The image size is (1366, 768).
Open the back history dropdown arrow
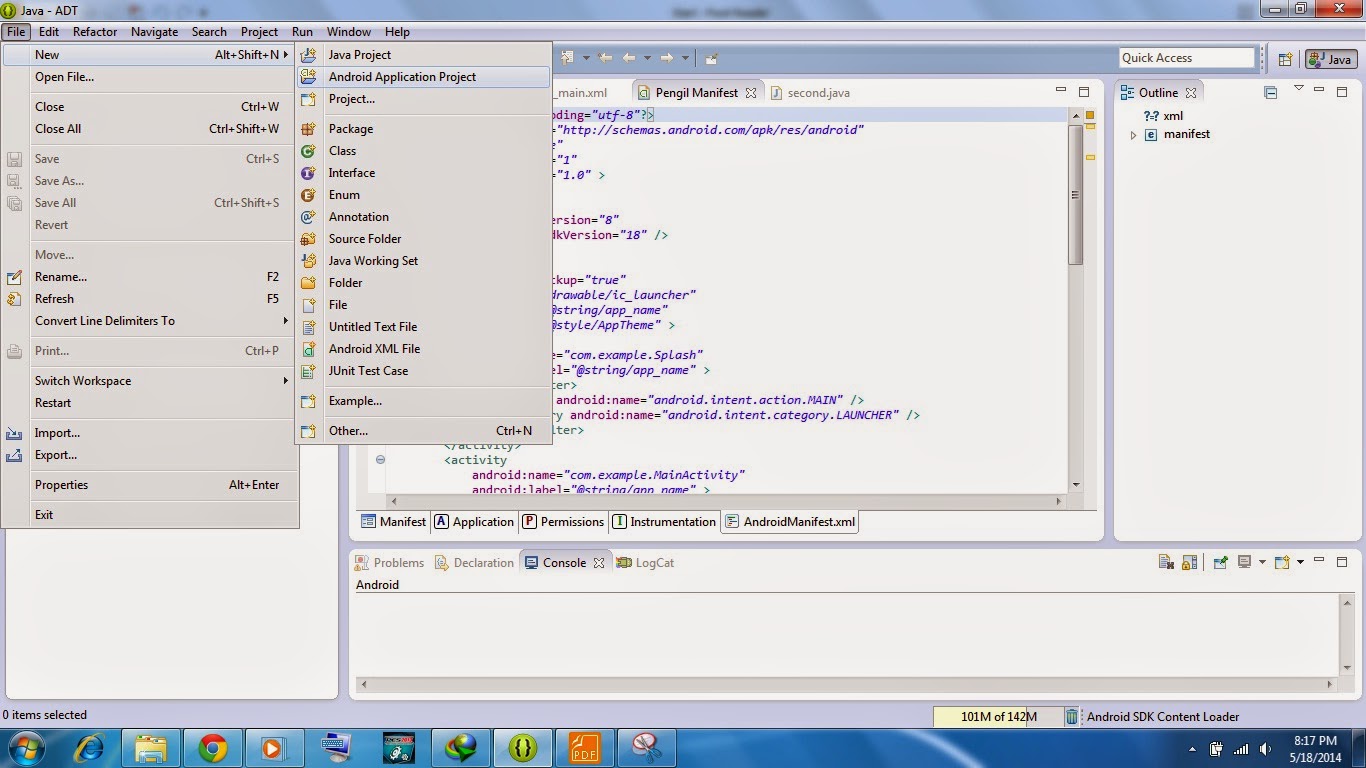tap(647, 58)
